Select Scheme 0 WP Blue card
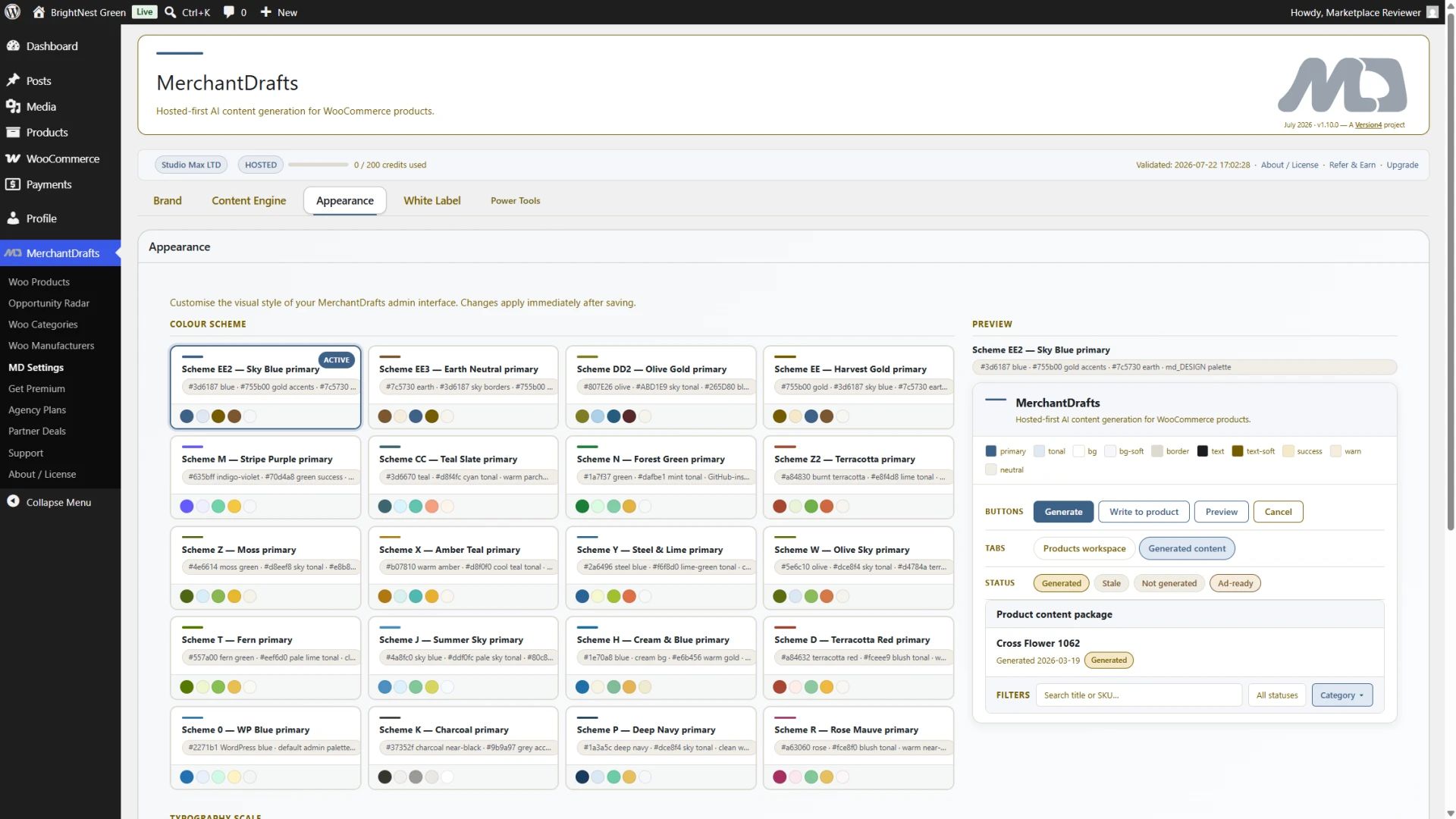 [265, 748]
